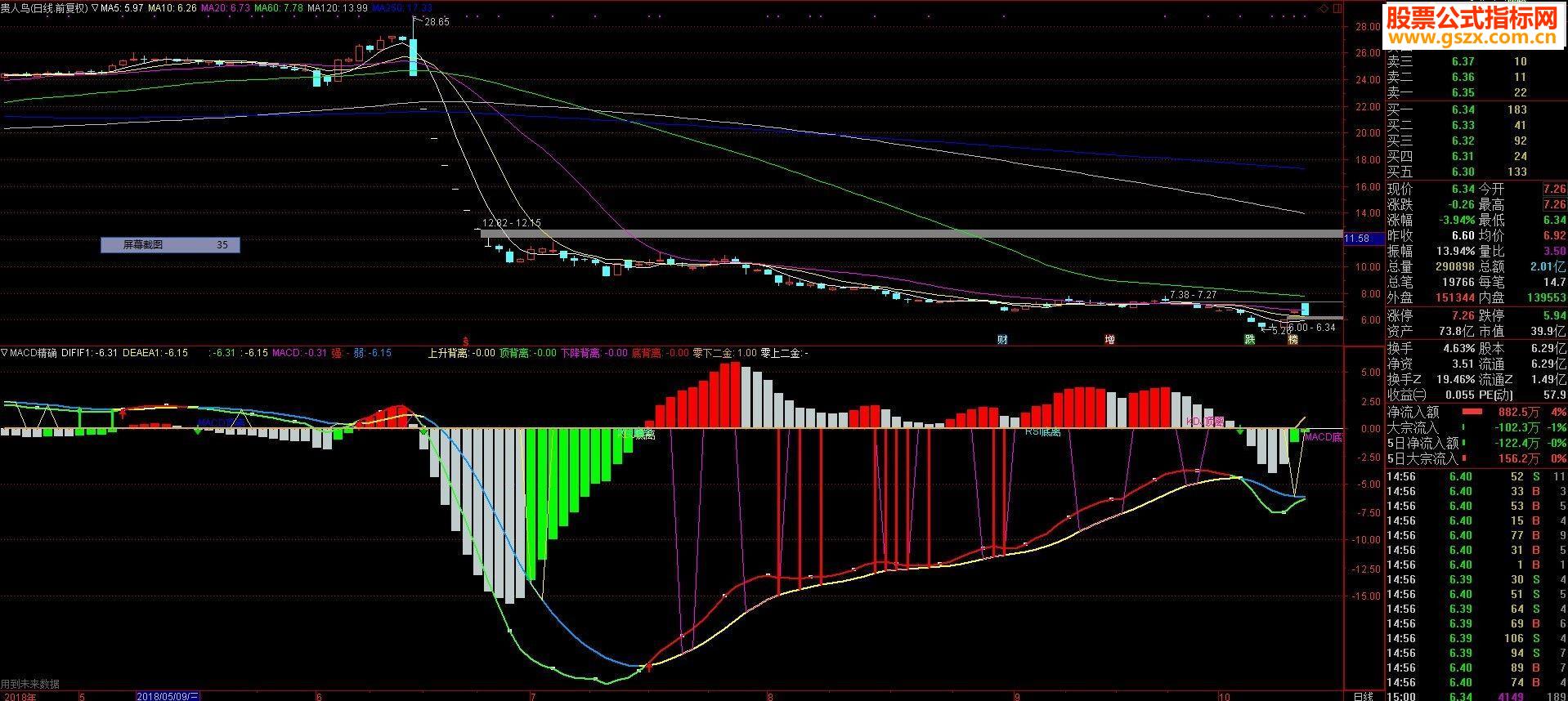Click the MACD底 signal label
Viewport: 1568px width, 701px height.
(x=1323, y=437)
